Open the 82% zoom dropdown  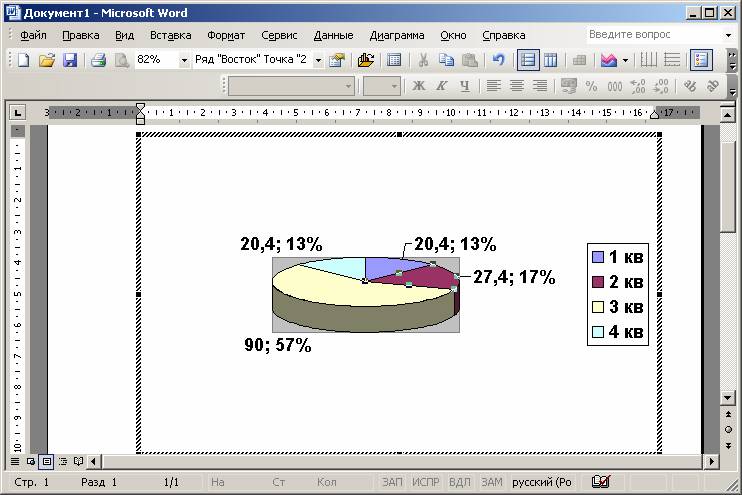pos(184,60)
